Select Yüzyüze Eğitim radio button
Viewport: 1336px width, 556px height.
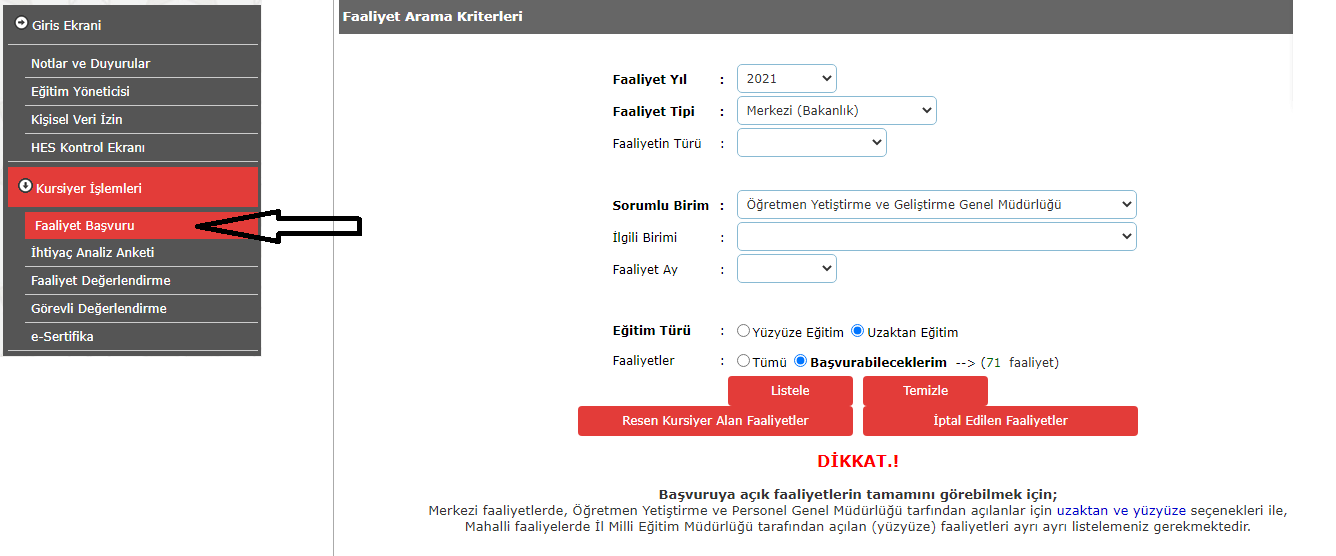point(743,331)
